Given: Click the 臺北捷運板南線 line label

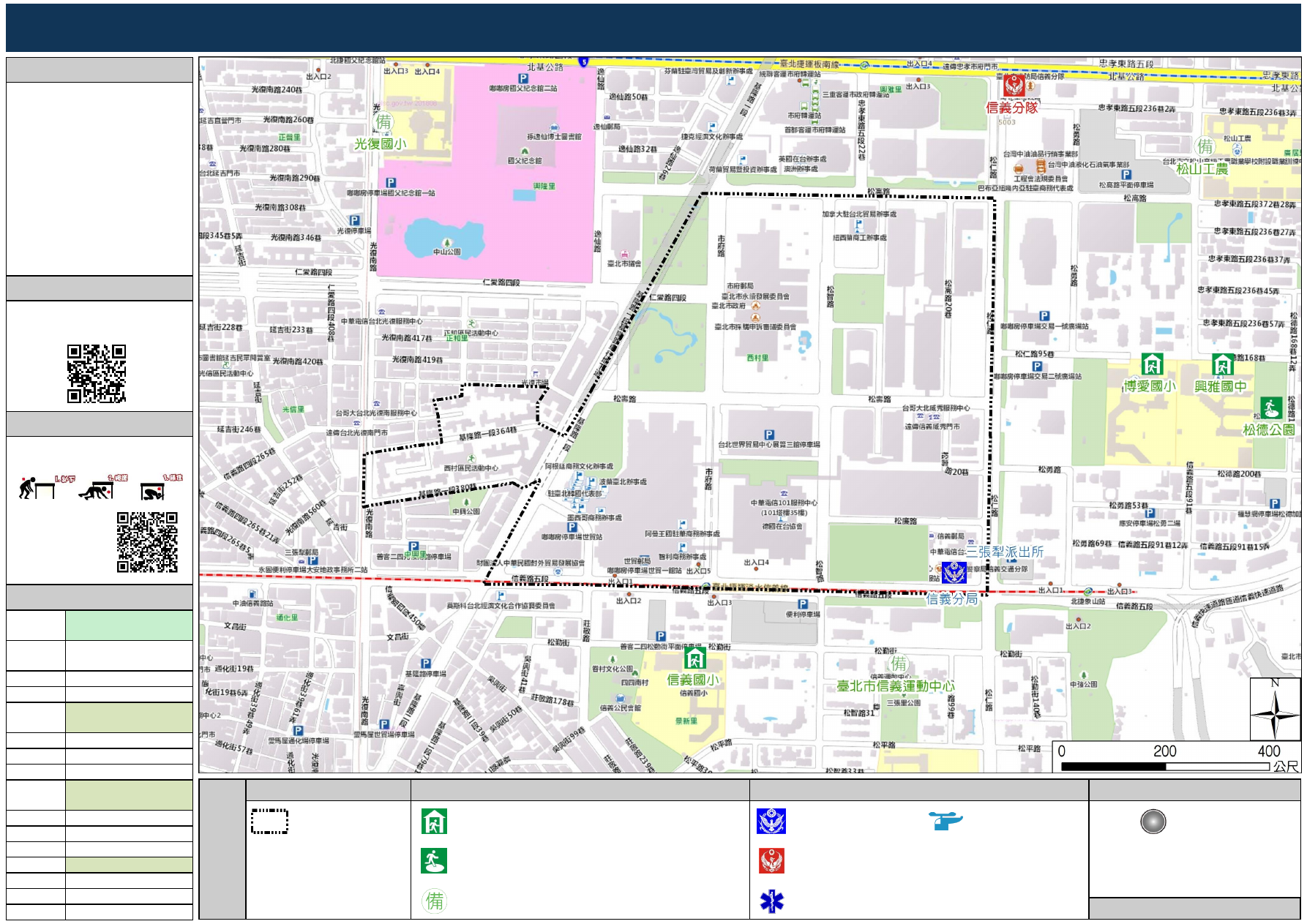Looking at the screenshot, I should [x=809, y=64].
